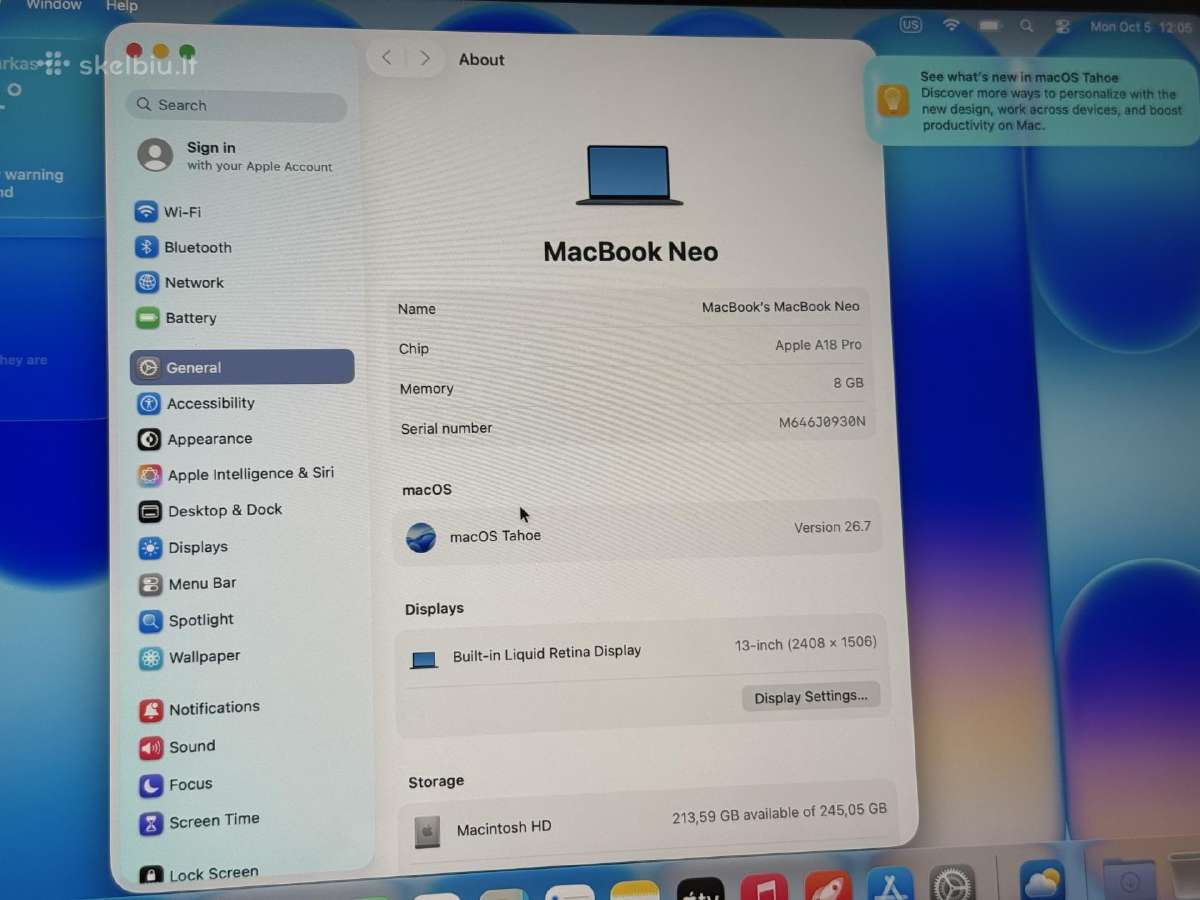1200x900 pixels.
Task: Go back with the left chevron
Action: click(387, 58)
